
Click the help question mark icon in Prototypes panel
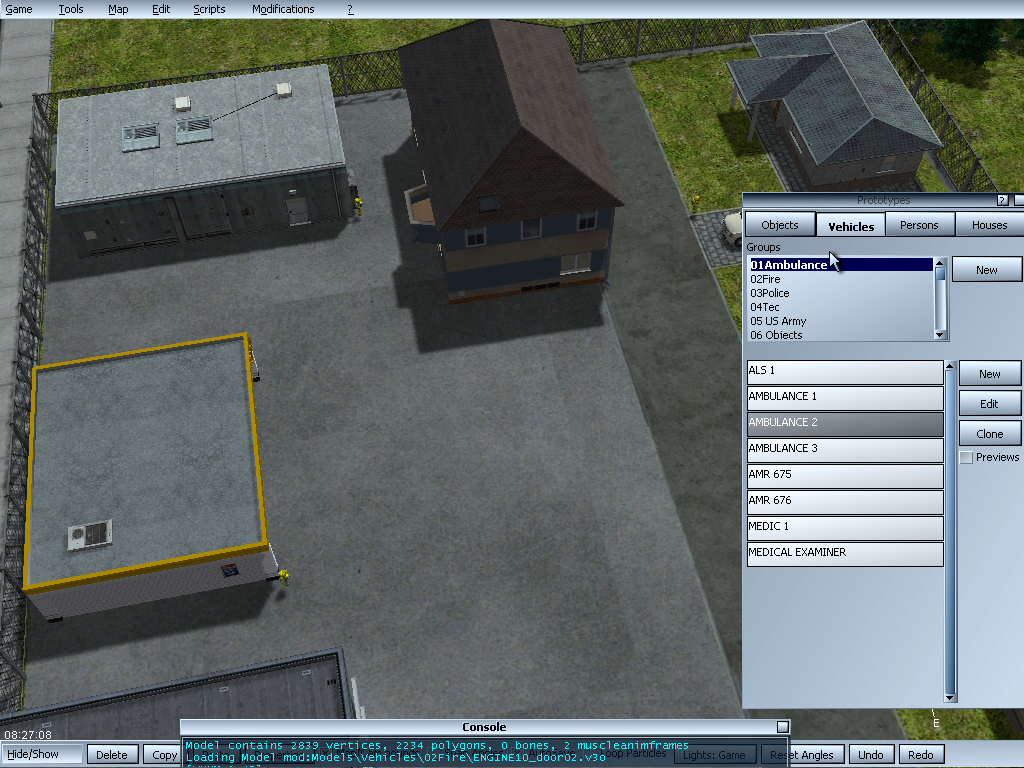(x=1003, y=201)
